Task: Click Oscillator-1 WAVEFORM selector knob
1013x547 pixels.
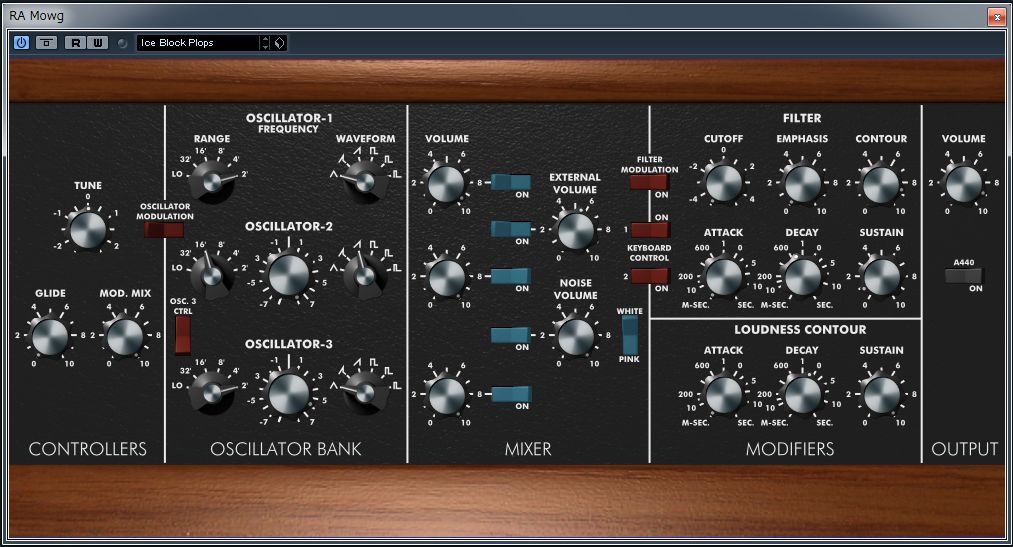Action: (x=365, y=182)
